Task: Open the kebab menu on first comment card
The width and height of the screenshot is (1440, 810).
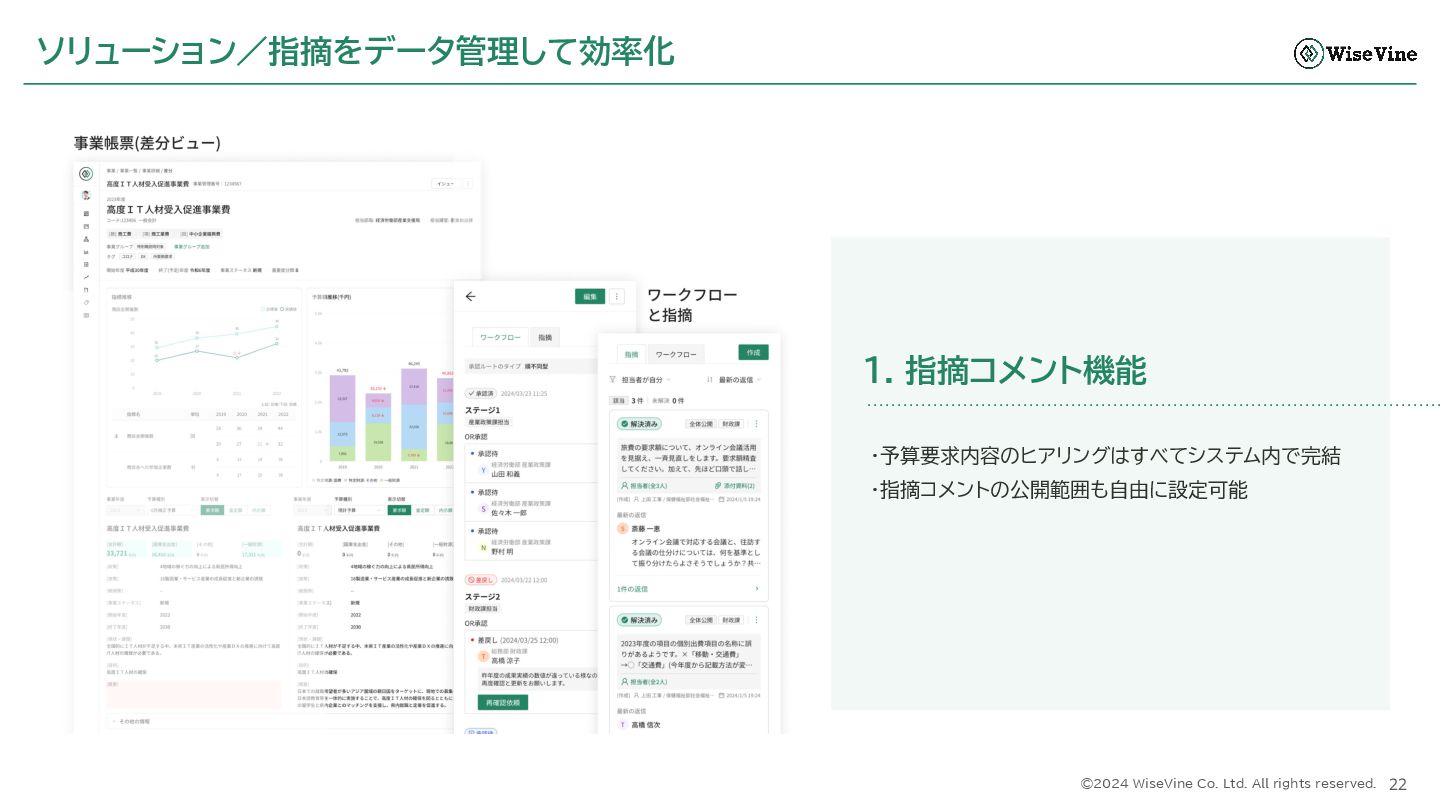Action: point(756,424)
